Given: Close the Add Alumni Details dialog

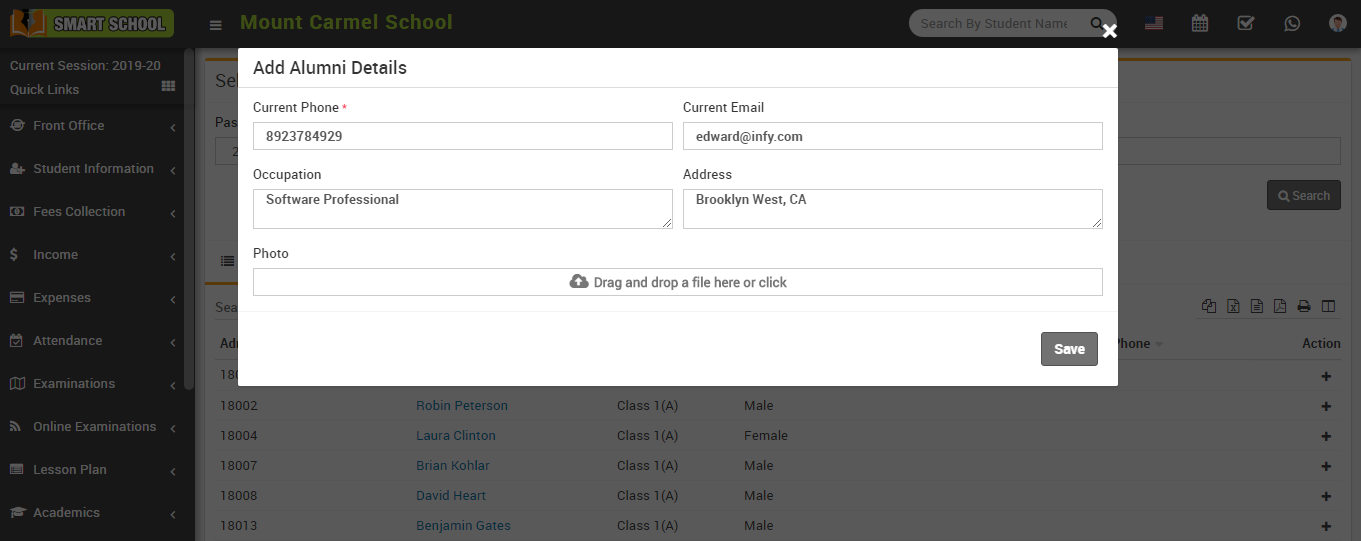Looking at the screenshot, I should pos(1109,31).
